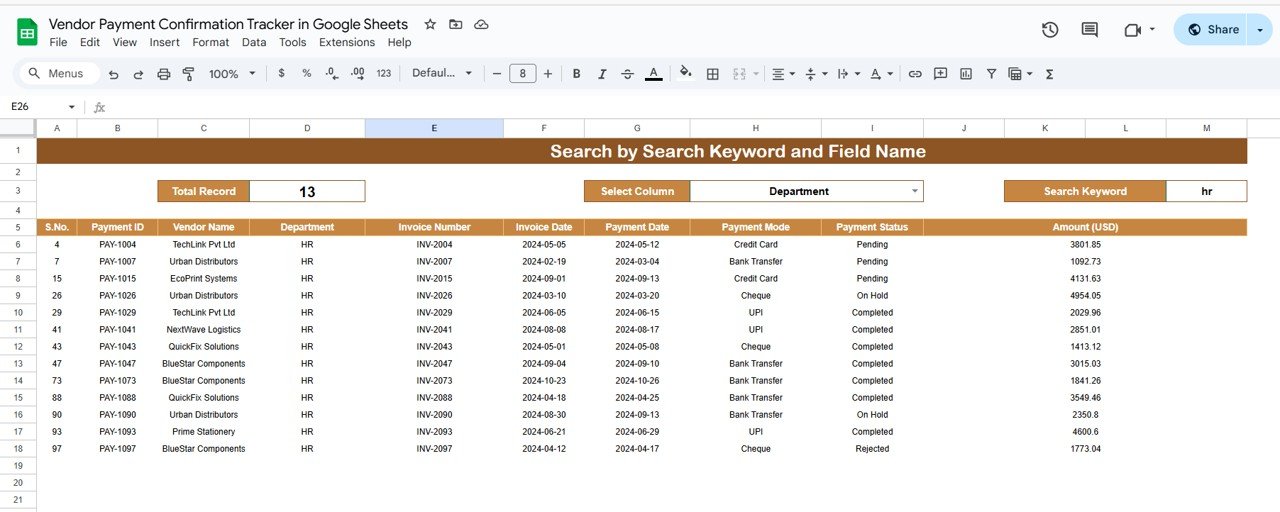This screenshot has width=1280, height=512.
Task: Click the Search Keyword cell containing hr
Action: coord(1206,191)
